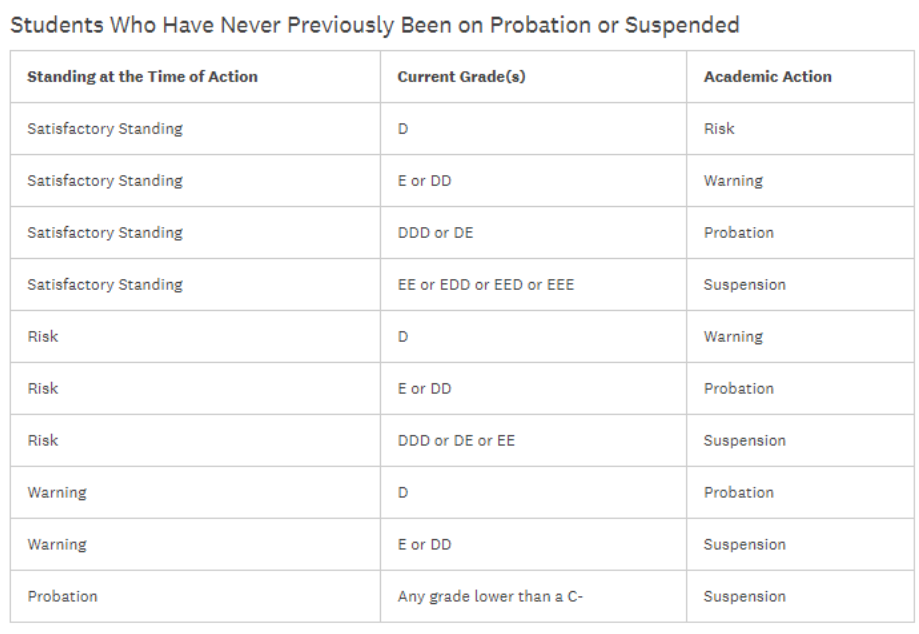Select the "EE or EDD or EED or EEE" cell
919x634 pixels.
[x=485, y=285]
